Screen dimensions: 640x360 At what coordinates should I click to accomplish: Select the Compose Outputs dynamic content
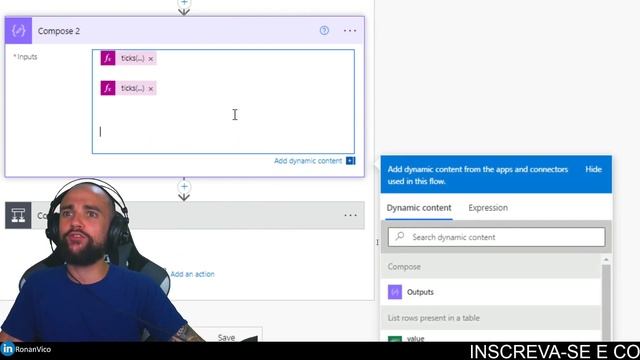coord(491,292)
